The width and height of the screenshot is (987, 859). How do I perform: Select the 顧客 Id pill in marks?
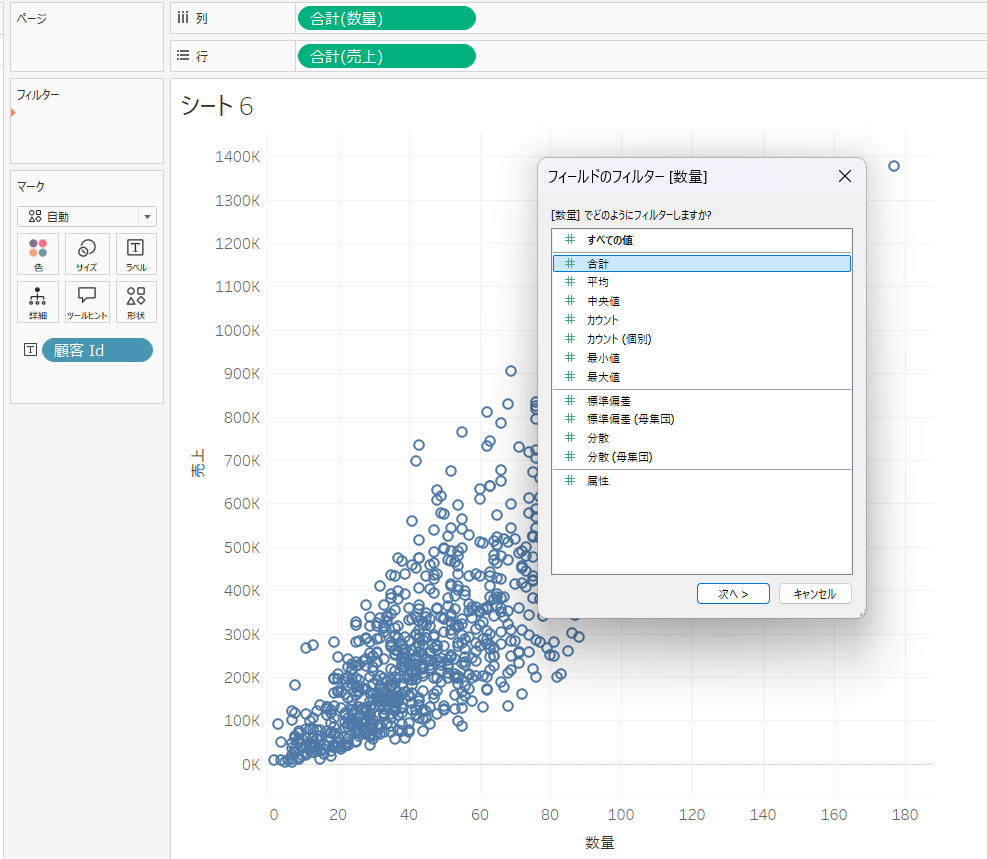click(98, 350)
